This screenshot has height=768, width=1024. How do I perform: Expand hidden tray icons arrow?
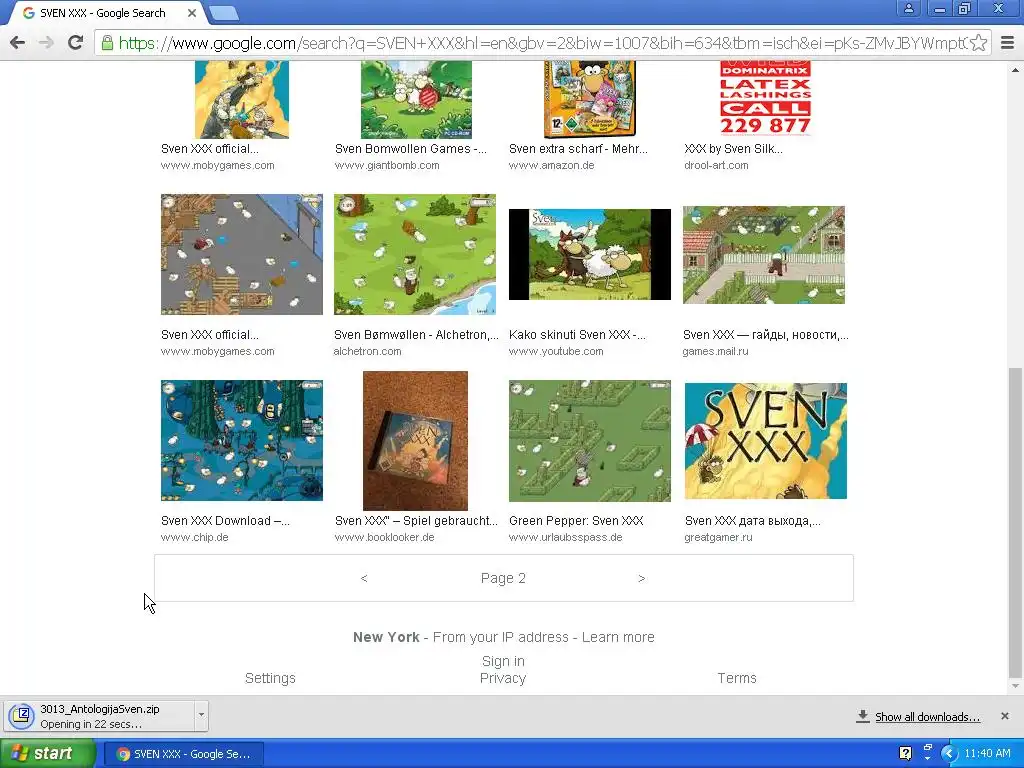pos(949,754)
